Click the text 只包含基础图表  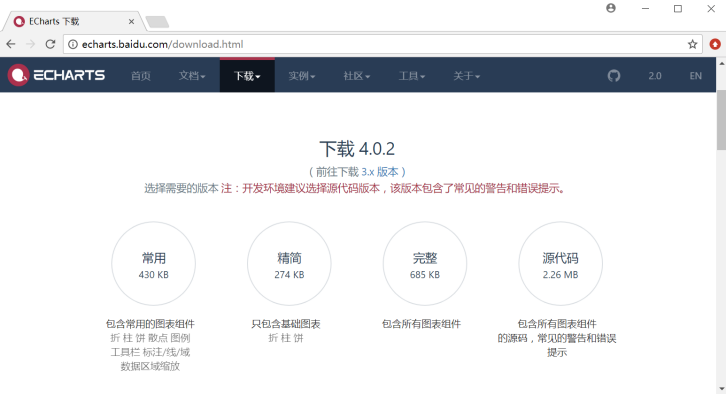point(286,324)
